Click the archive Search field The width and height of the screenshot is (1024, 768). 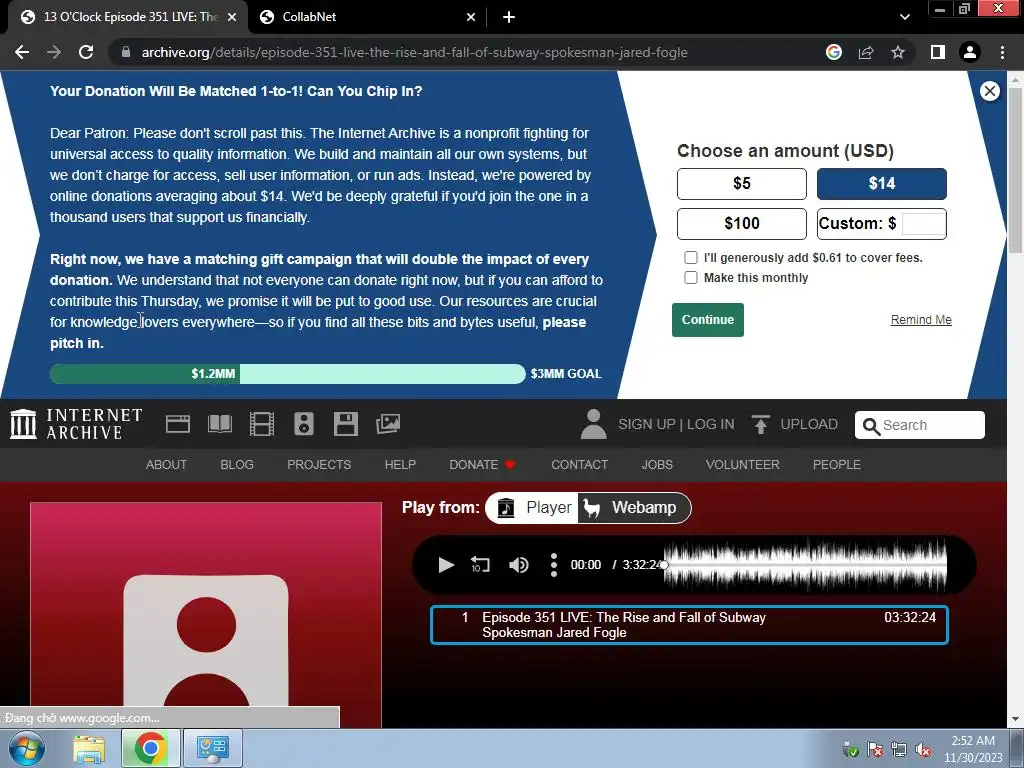920,425
